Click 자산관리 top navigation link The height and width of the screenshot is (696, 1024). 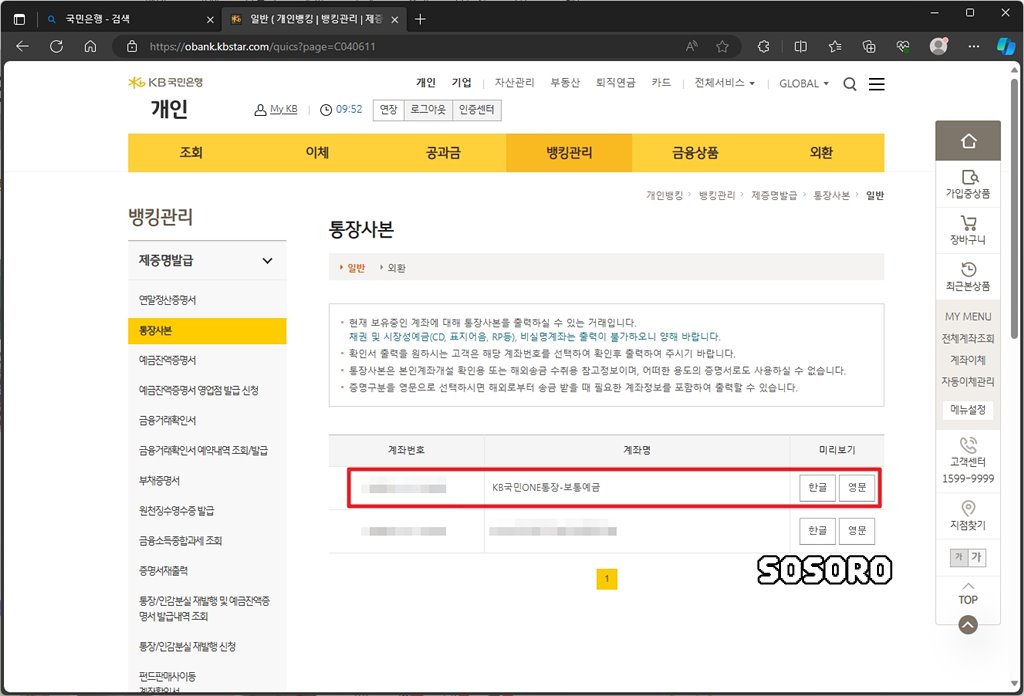[515, 83]
